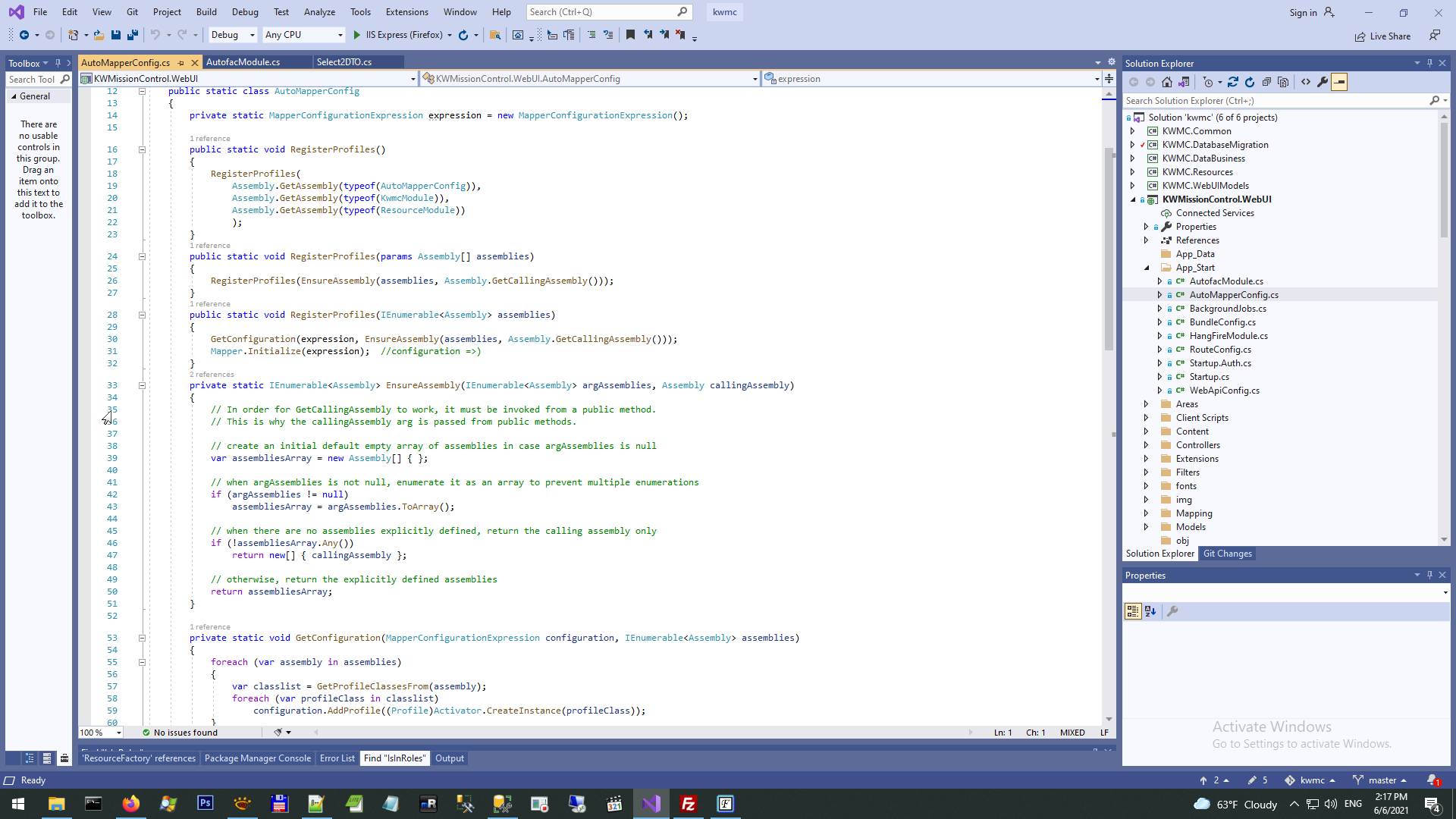Click the Search Solution Explorer field
The height and width of the screenshot is (819, 1456).
pyautogui.click(x=1274, y=100)
